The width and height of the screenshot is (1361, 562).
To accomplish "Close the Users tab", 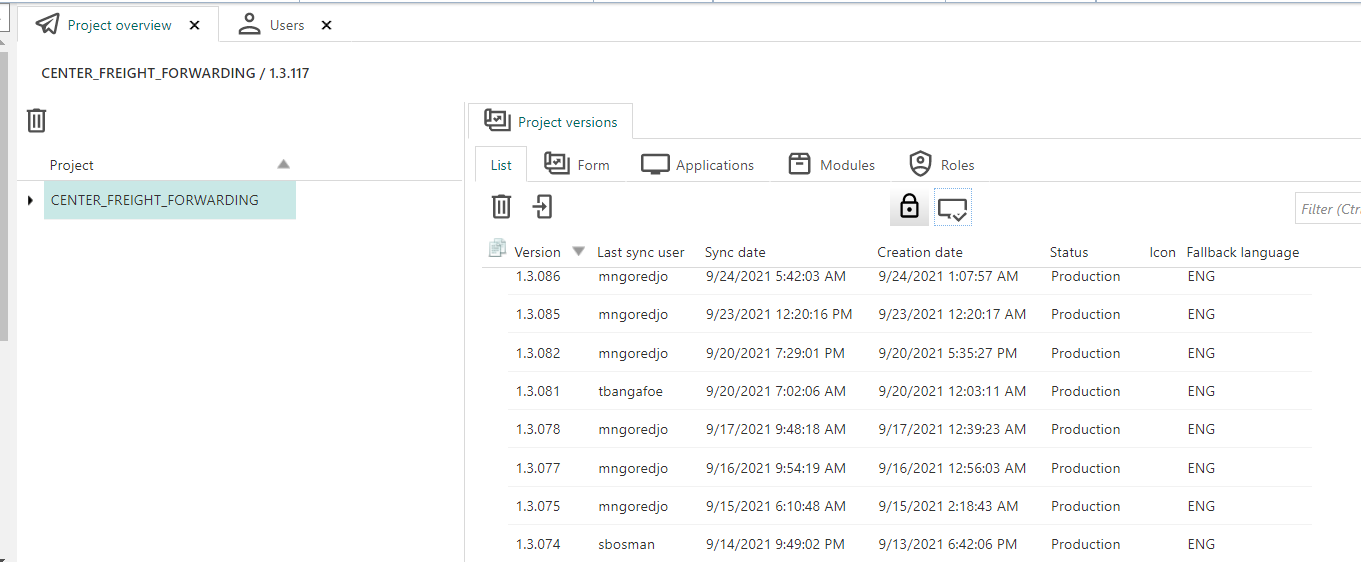I will pyautogui.click(x=326, y=25).
